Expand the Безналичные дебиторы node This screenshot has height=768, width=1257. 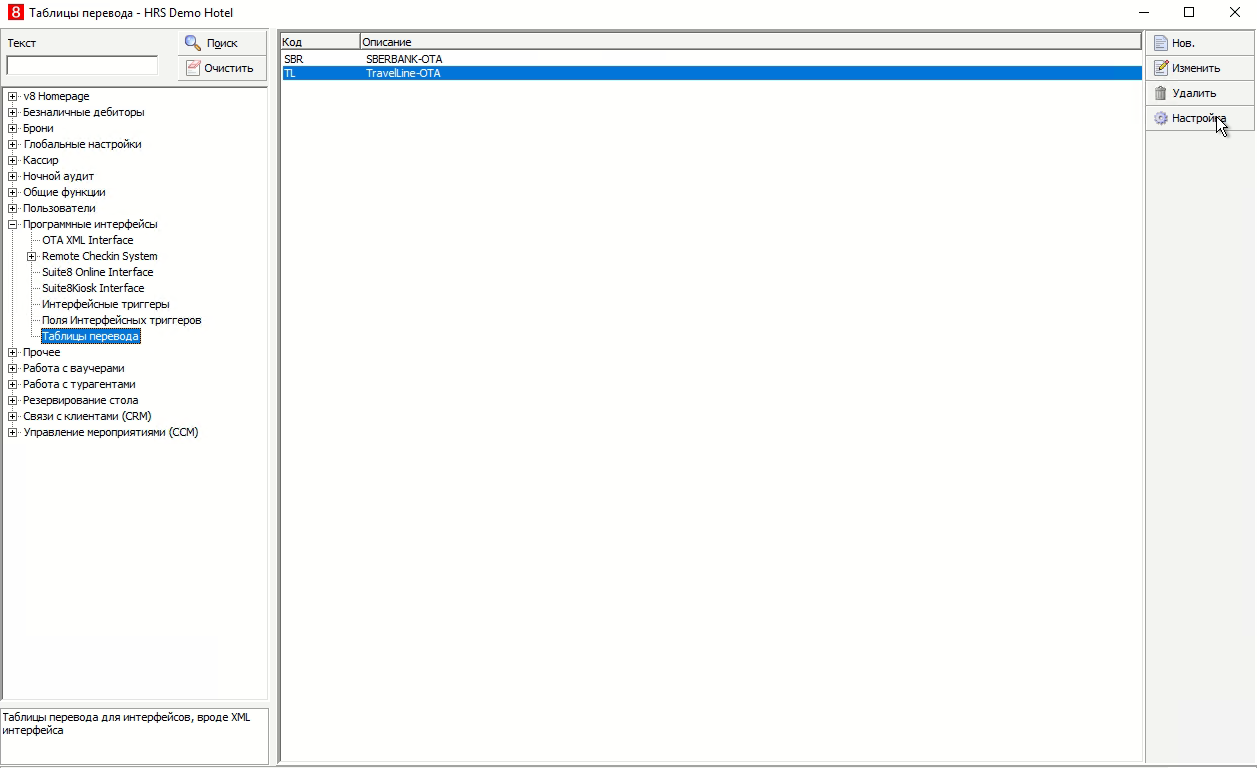point(13,112)
